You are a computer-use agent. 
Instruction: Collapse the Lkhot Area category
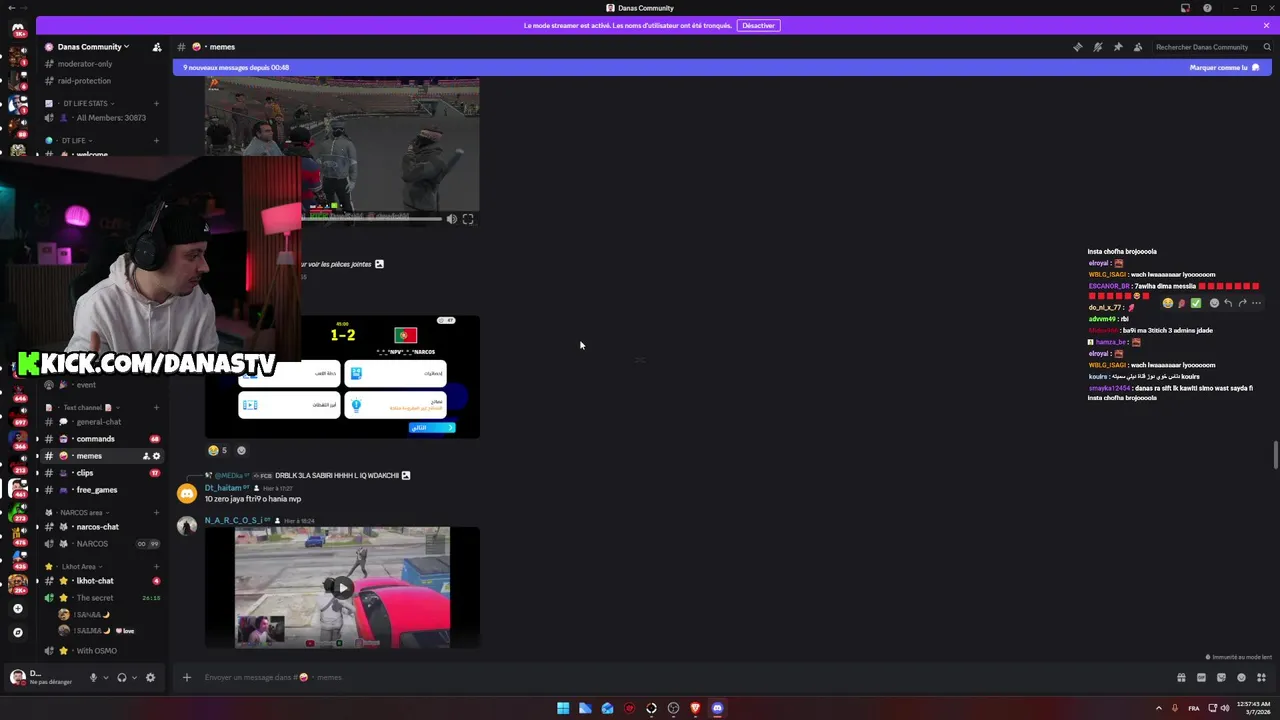[80, 567]
